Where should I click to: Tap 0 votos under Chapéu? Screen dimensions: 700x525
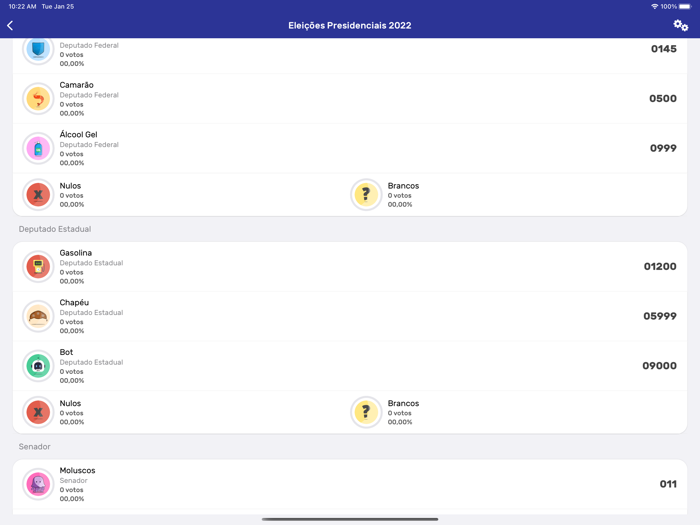pyautogui.click(x=71, y=322)
